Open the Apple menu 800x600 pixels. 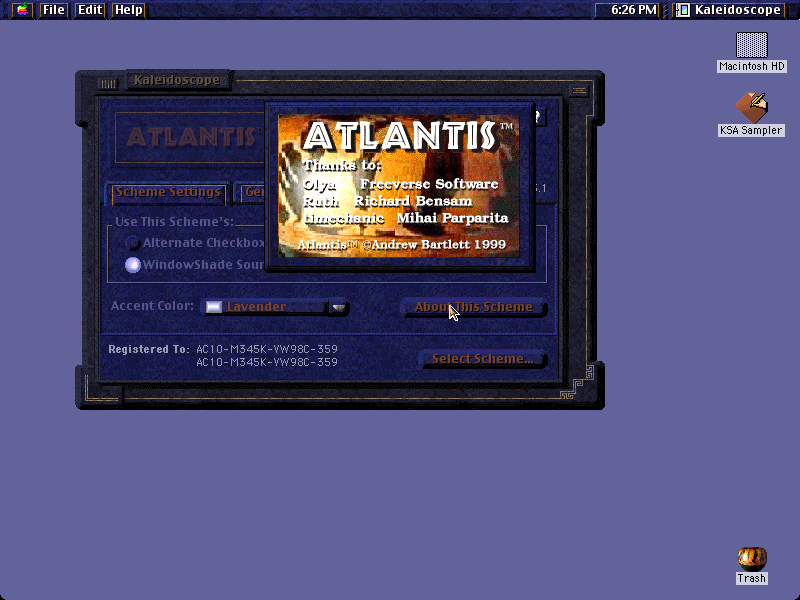click(22, 10)
